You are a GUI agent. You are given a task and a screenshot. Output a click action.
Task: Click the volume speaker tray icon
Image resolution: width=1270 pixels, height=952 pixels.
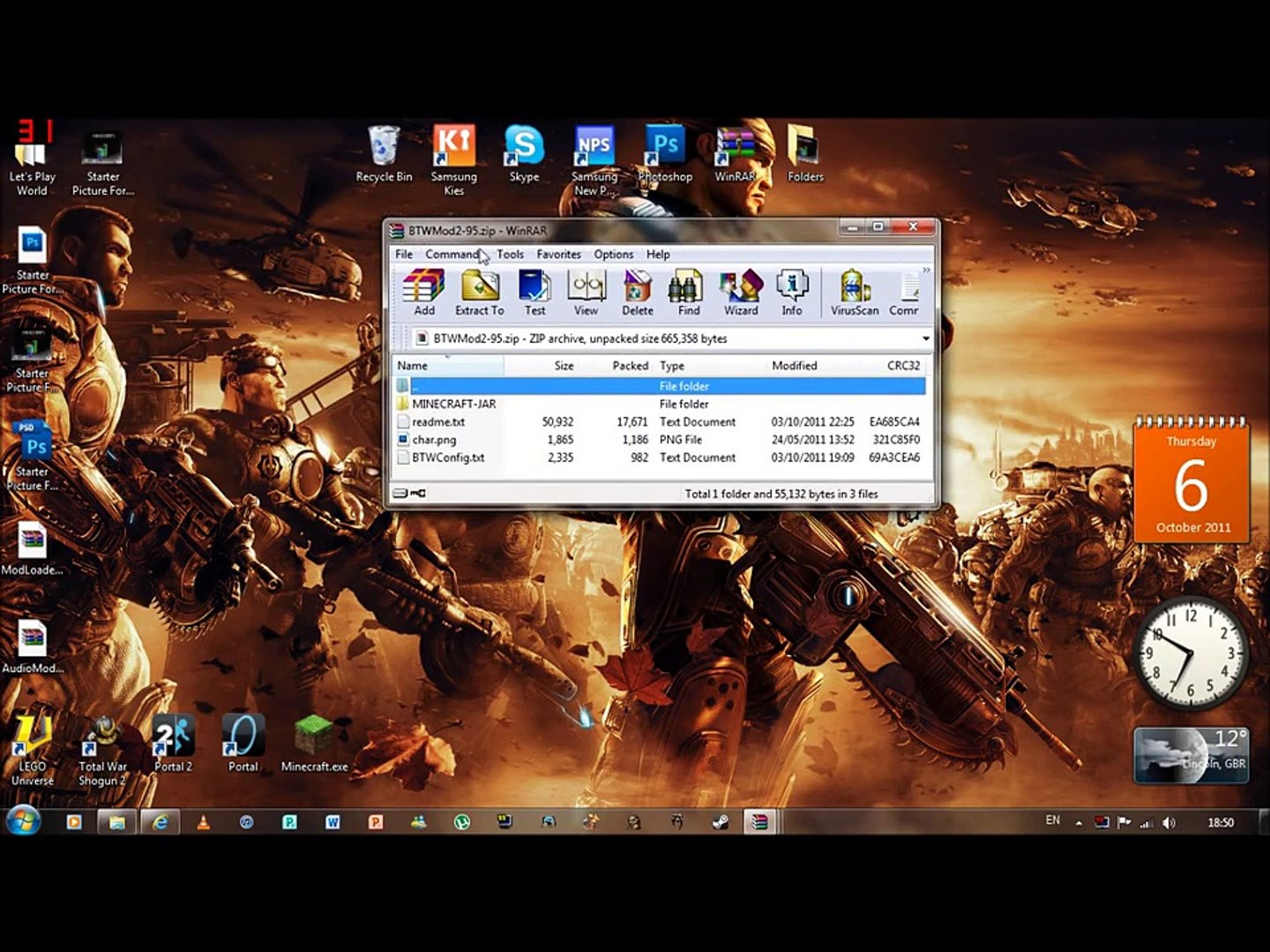[x=1169, y=822]
